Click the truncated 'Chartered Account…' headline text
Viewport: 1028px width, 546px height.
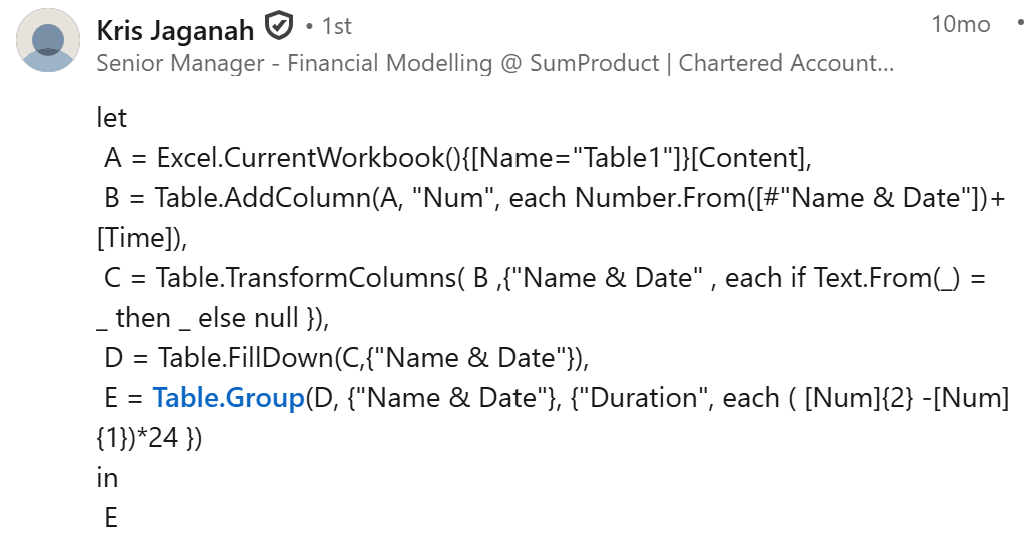coord(786,63)
